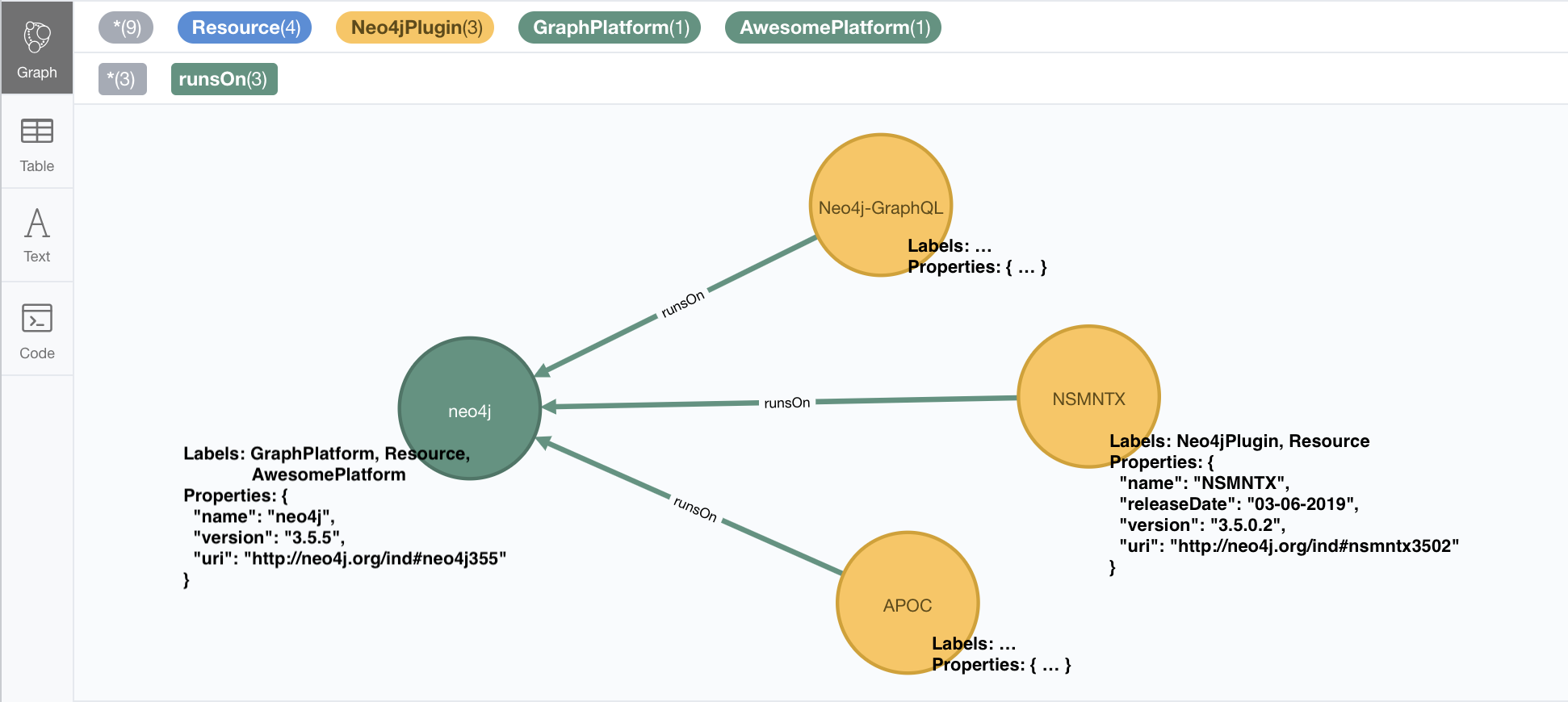The image size is (1568, 702).
Task: Click the neo4j355 uri property text
Action: (350, 558)
